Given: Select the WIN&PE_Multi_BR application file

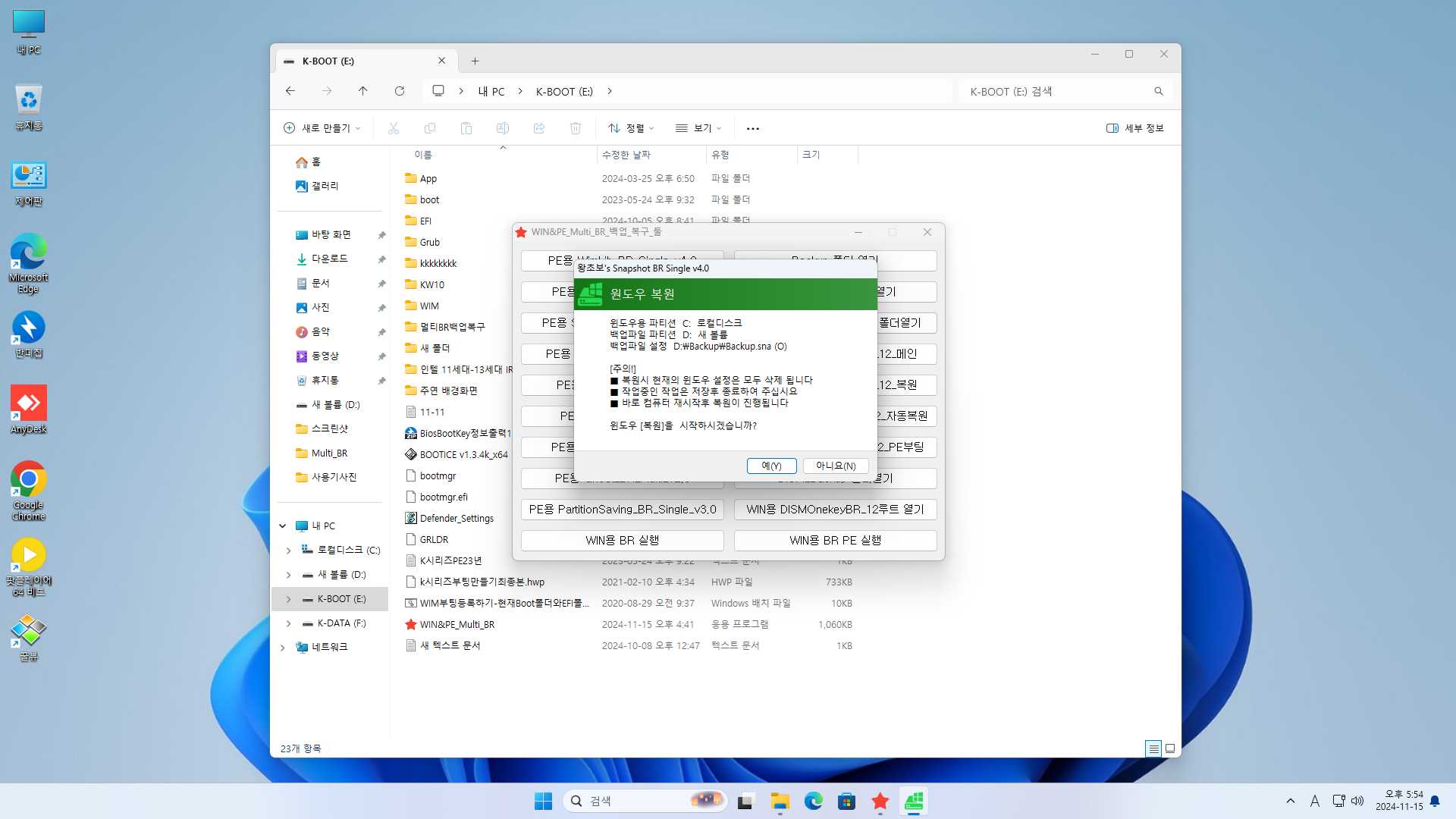Looking at the screenshot, I should pyautogui.click(x=457, y=624).
